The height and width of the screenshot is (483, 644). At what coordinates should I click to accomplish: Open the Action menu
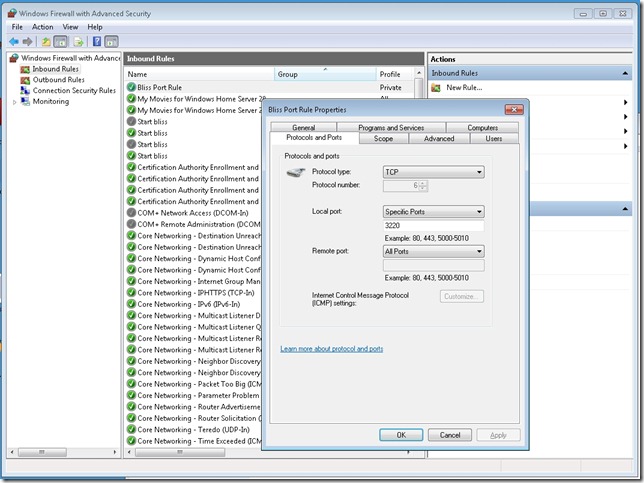42,27
